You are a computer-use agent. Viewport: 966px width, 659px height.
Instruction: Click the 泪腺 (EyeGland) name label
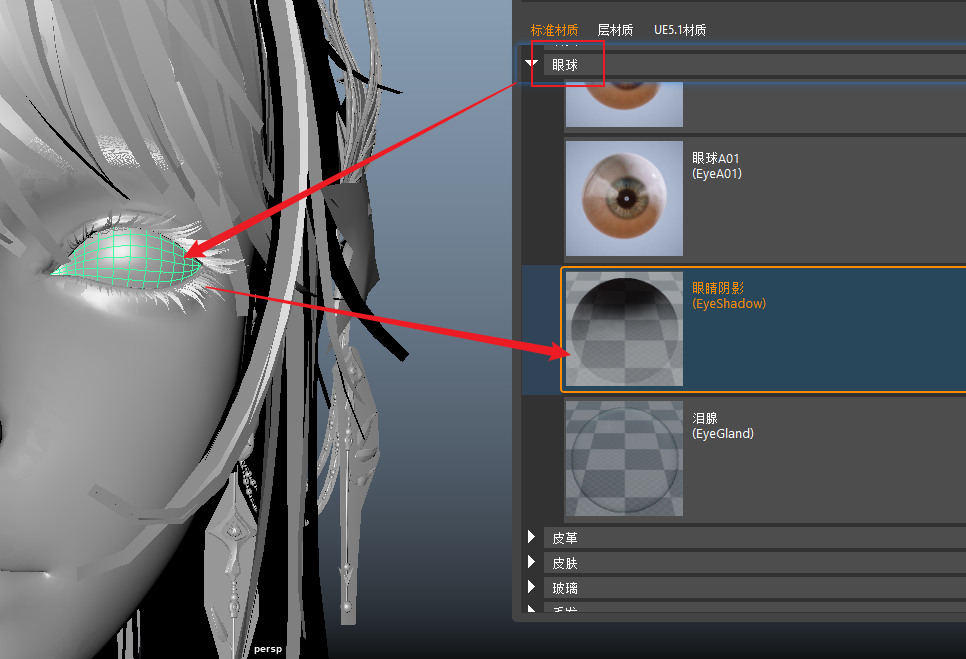(723, 426)
